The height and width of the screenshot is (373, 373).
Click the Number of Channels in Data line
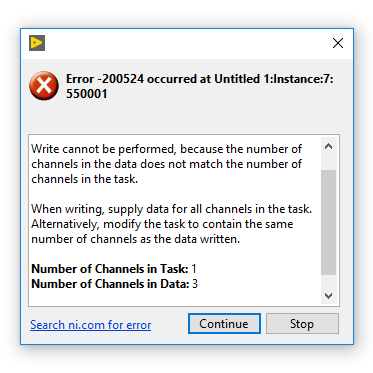click(x=114, y=284)
